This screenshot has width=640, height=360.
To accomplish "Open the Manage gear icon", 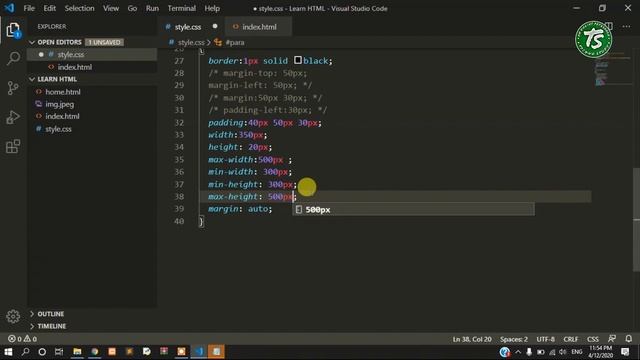I will [x=13, y=316].
